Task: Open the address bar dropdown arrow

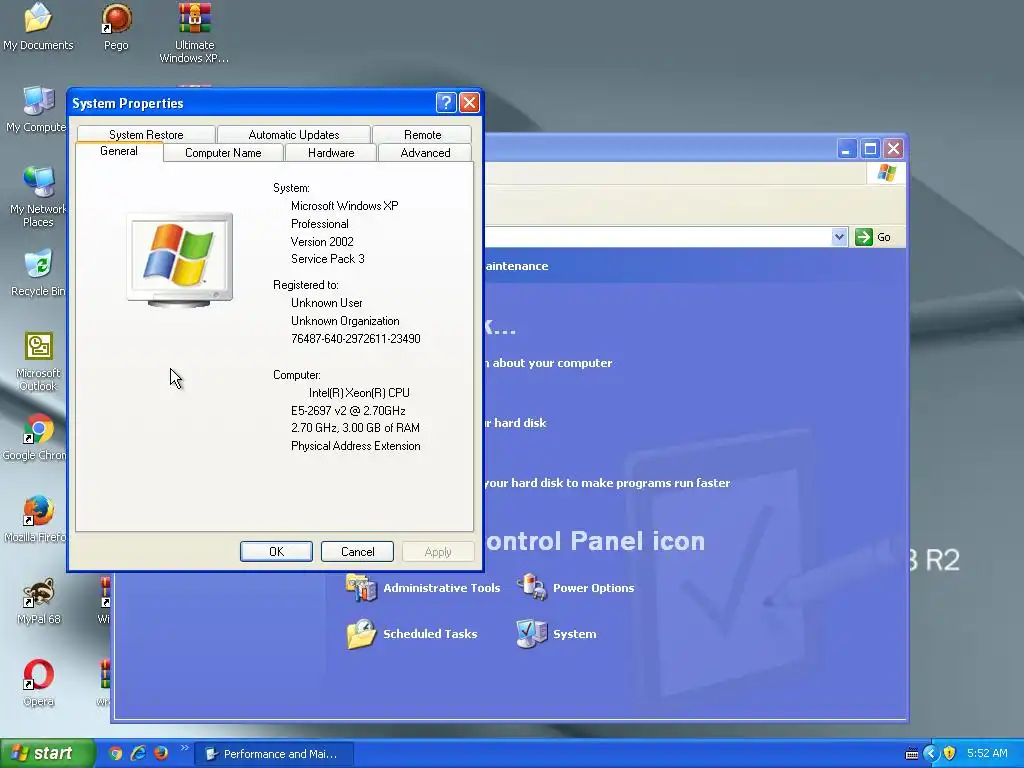Action: [x=839, y=237]
